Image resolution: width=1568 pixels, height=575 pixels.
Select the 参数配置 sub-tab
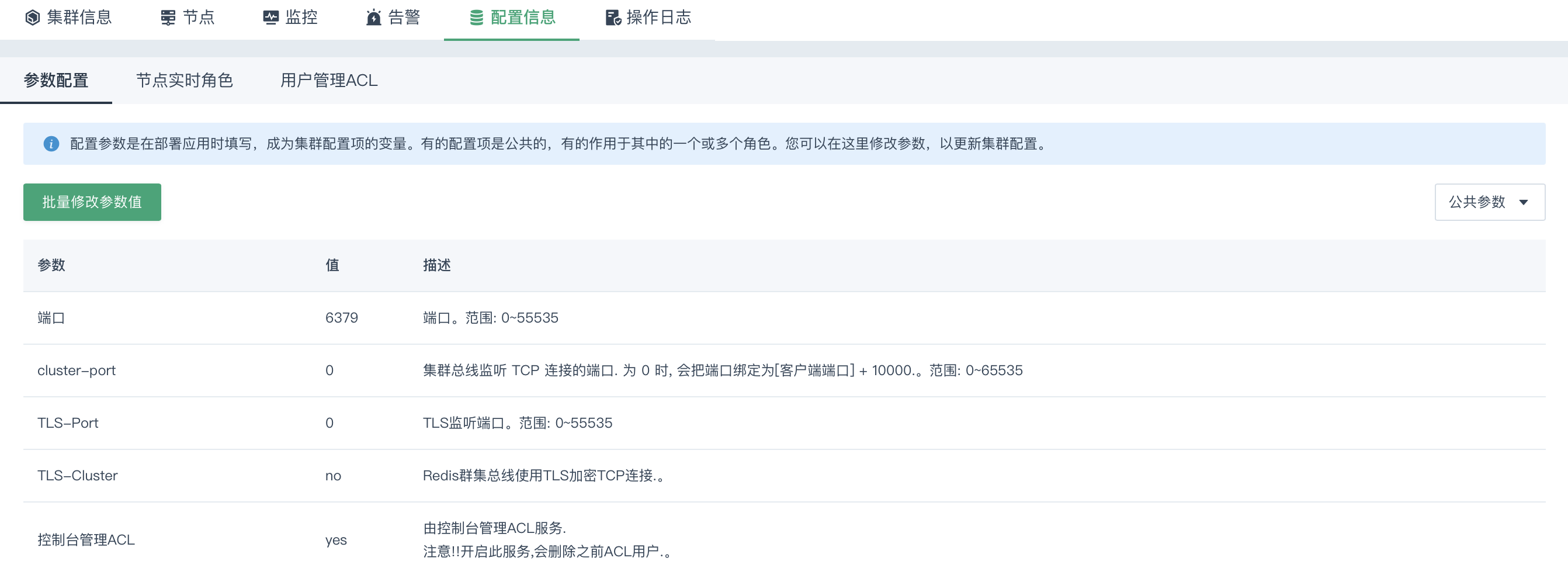[x=56, y=81]
